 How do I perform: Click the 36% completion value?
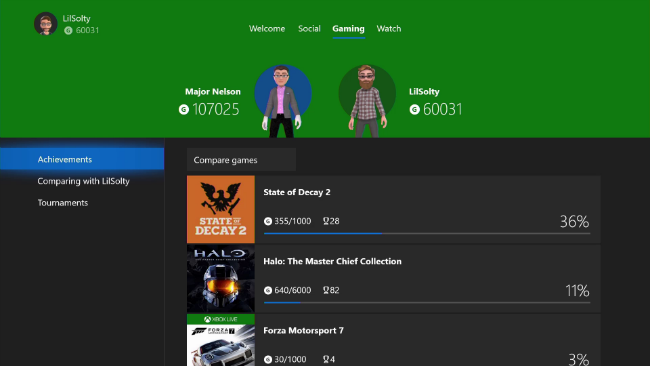[x=575, y=221]
